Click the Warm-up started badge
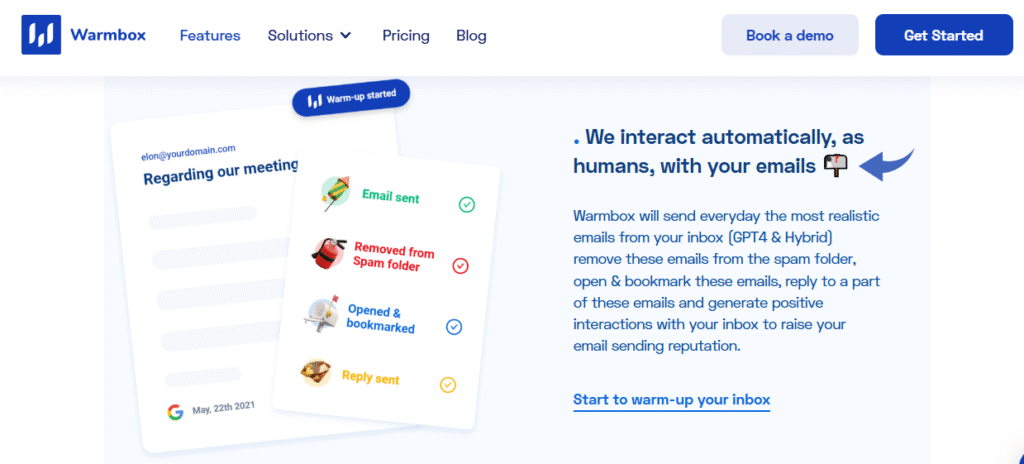The image size is (1024, 464). (x=351, y=98)
